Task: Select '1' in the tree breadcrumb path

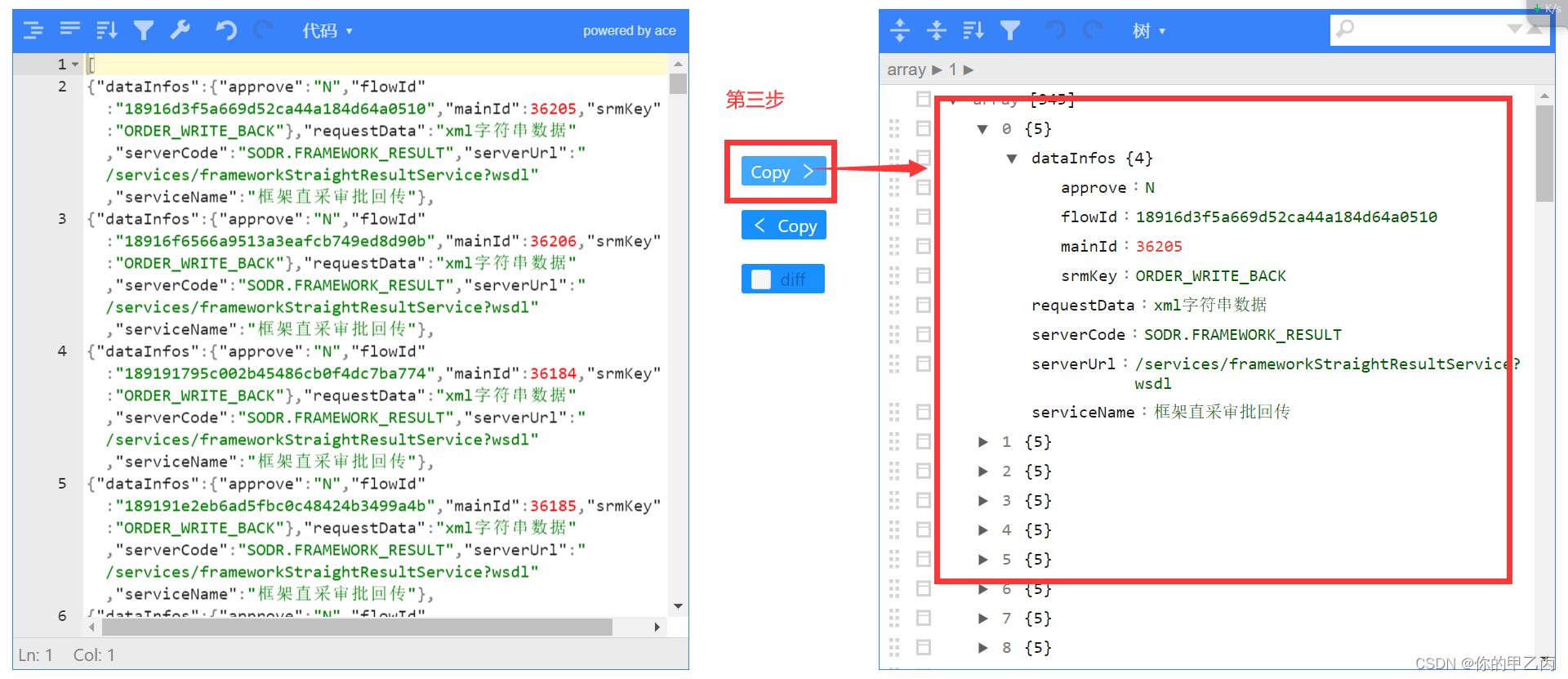Action: (x=952, y=70)
